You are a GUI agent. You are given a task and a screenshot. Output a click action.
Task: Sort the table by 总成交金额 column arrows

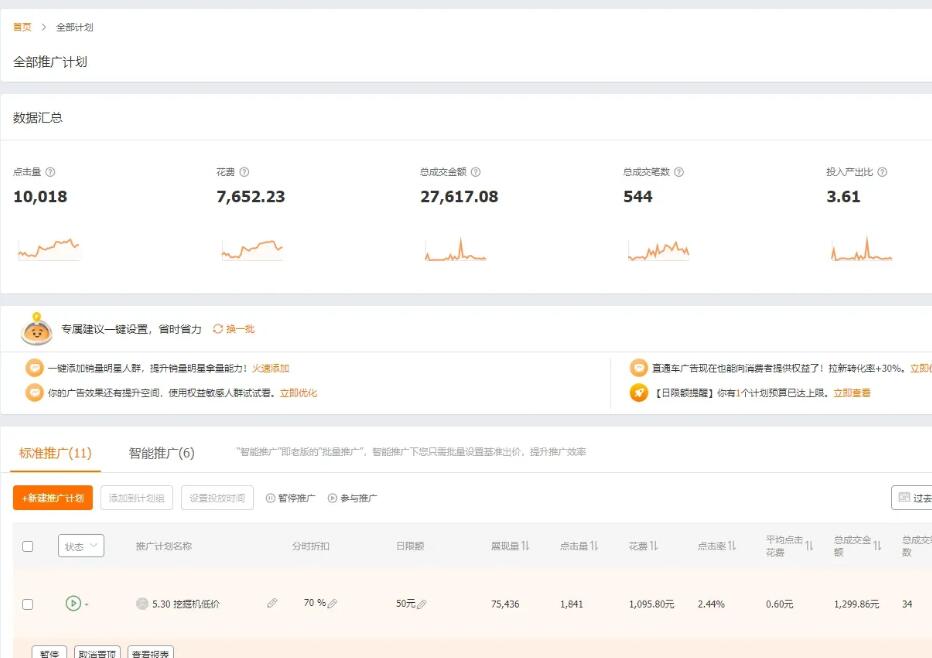pos(877,546)
